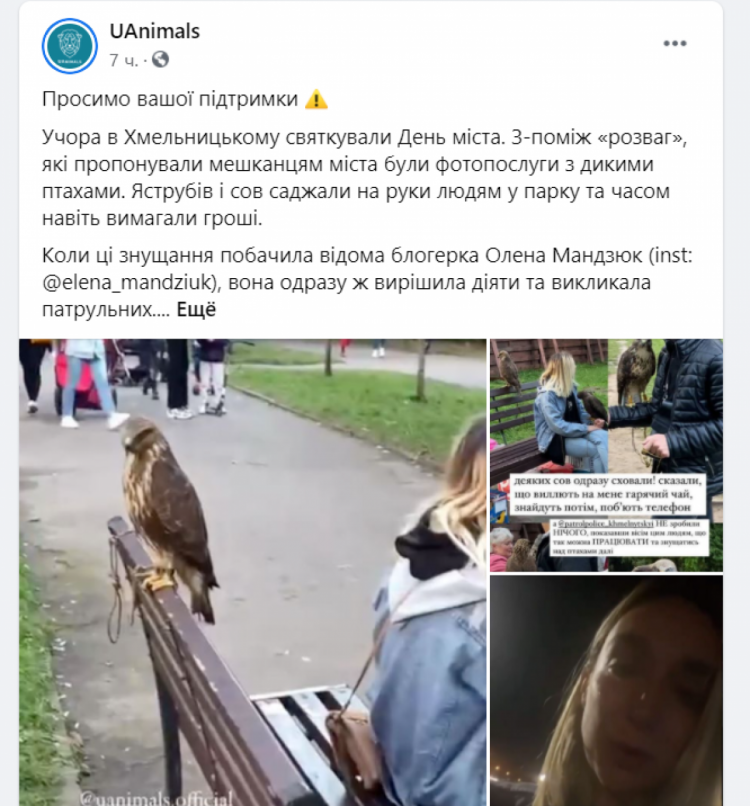
Task: Click the "деяких сов одразу сховали" caption
Action: 608,494
